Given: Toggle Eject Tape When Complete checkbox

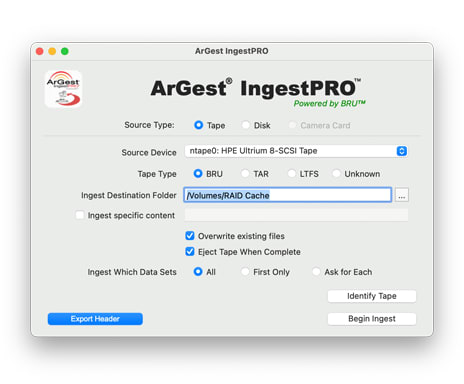Looking at the screenshot, I should point(190,251).
